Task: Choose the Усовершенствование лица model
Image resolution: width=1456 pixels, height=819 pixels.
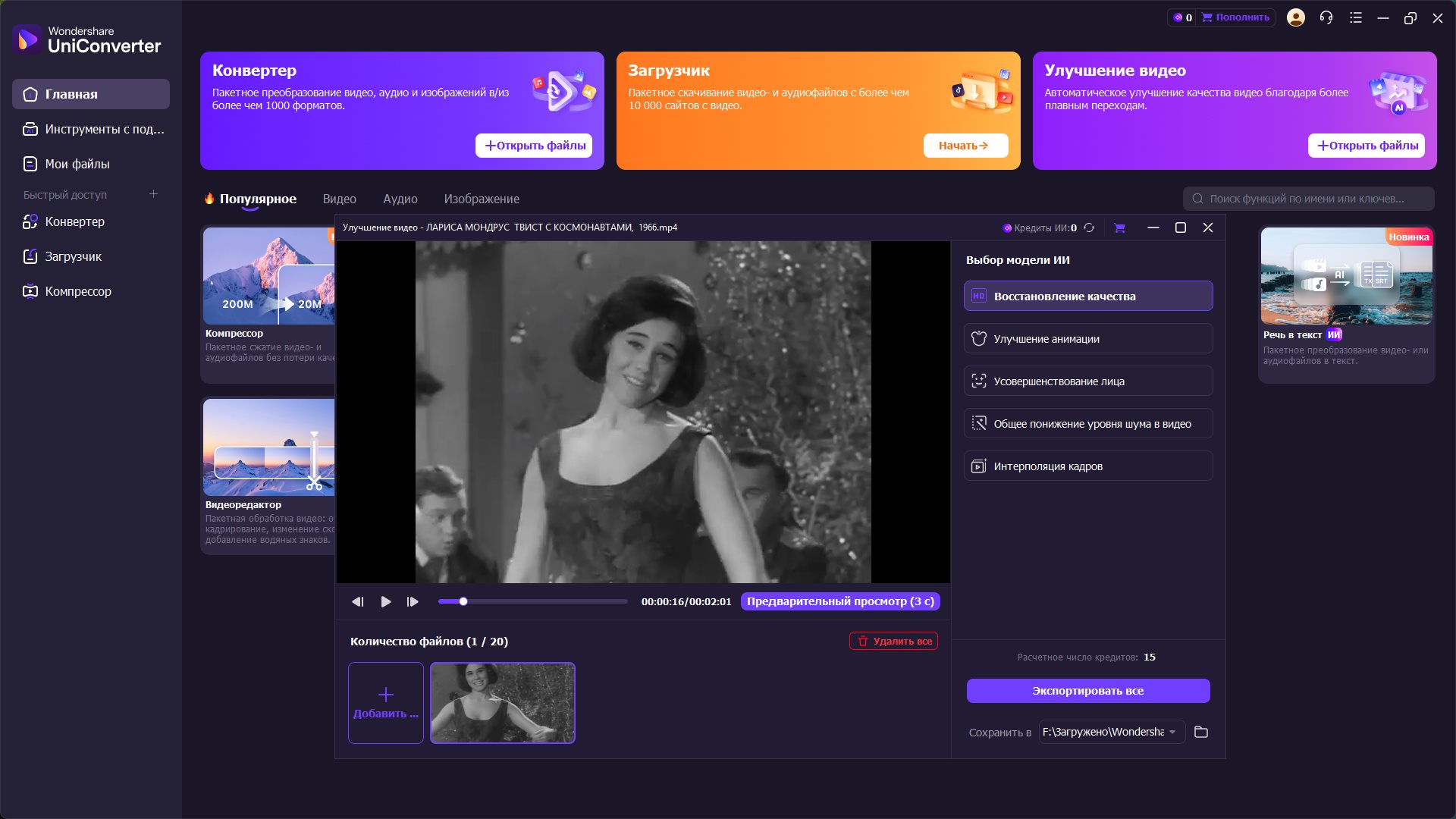Action: coord(1088,381)
